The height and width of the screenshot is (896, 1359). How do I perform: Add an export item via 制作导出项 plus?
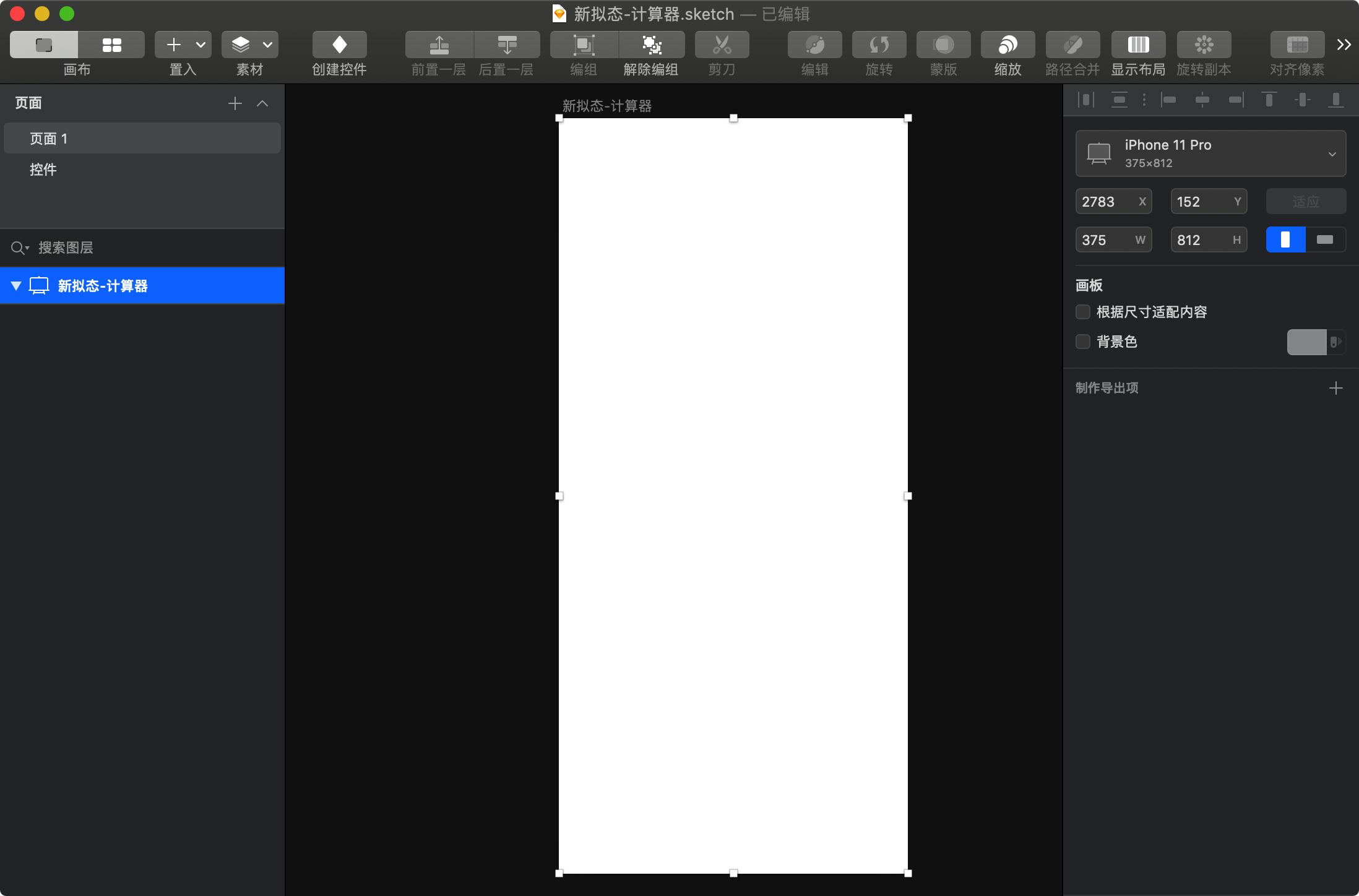[x=1336, y=388]
